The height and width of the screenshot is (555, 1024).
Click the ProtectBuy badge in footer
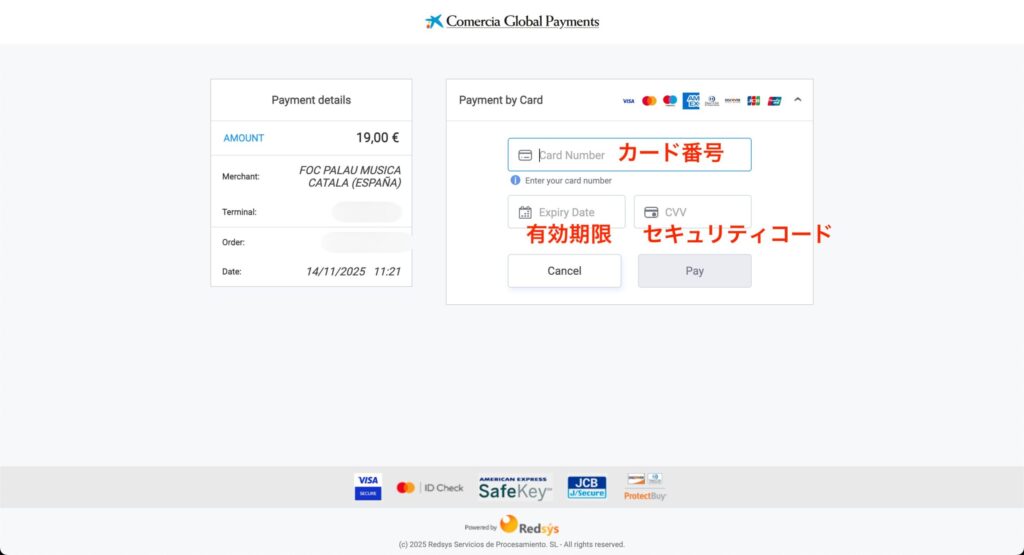pyautogui.click(x=645, y=487)
